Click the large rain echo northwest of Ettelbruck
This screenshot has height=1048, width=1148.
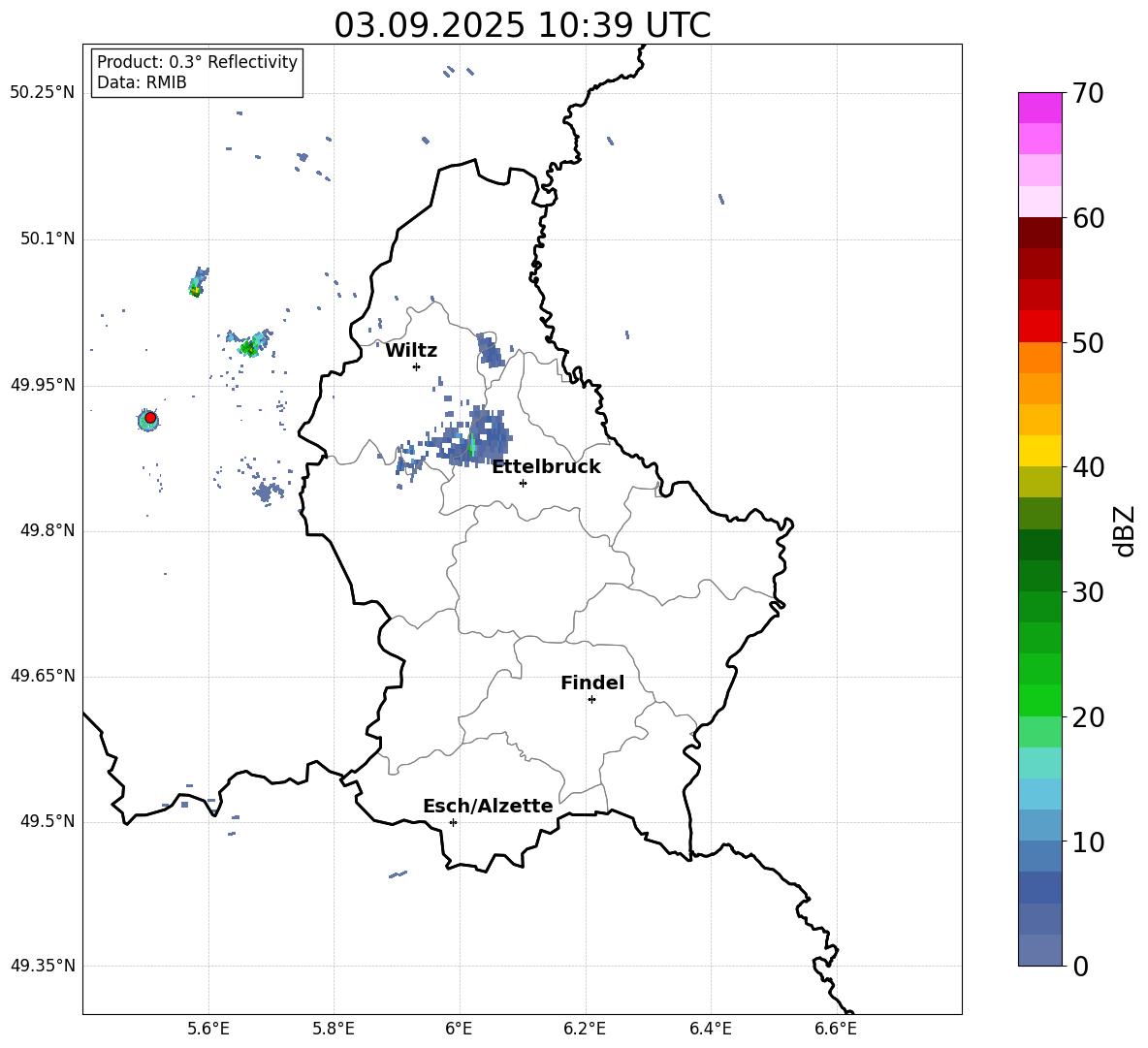coord(472,437)
